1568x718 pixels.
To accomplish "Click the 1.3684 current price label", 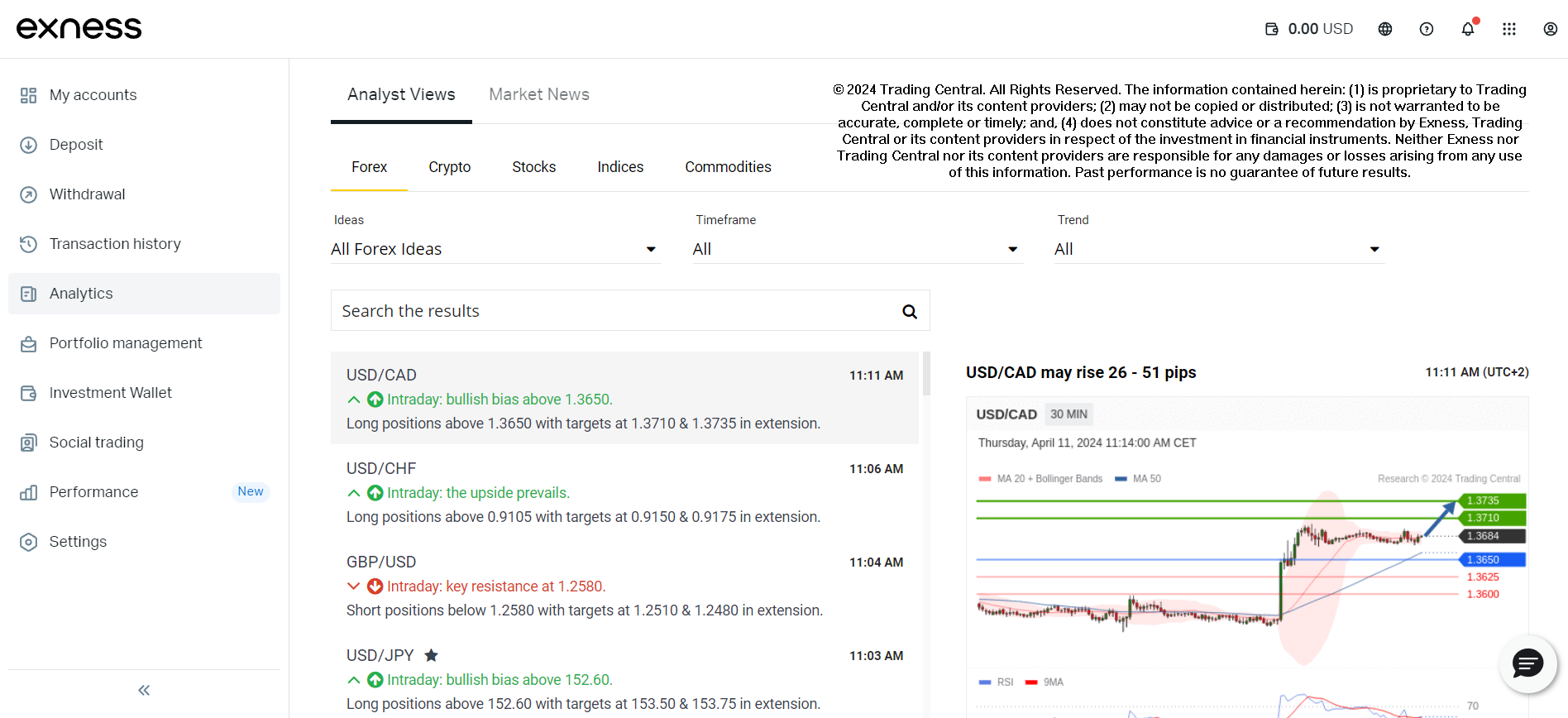I will pyautogui.click(x=1491, y=536).
